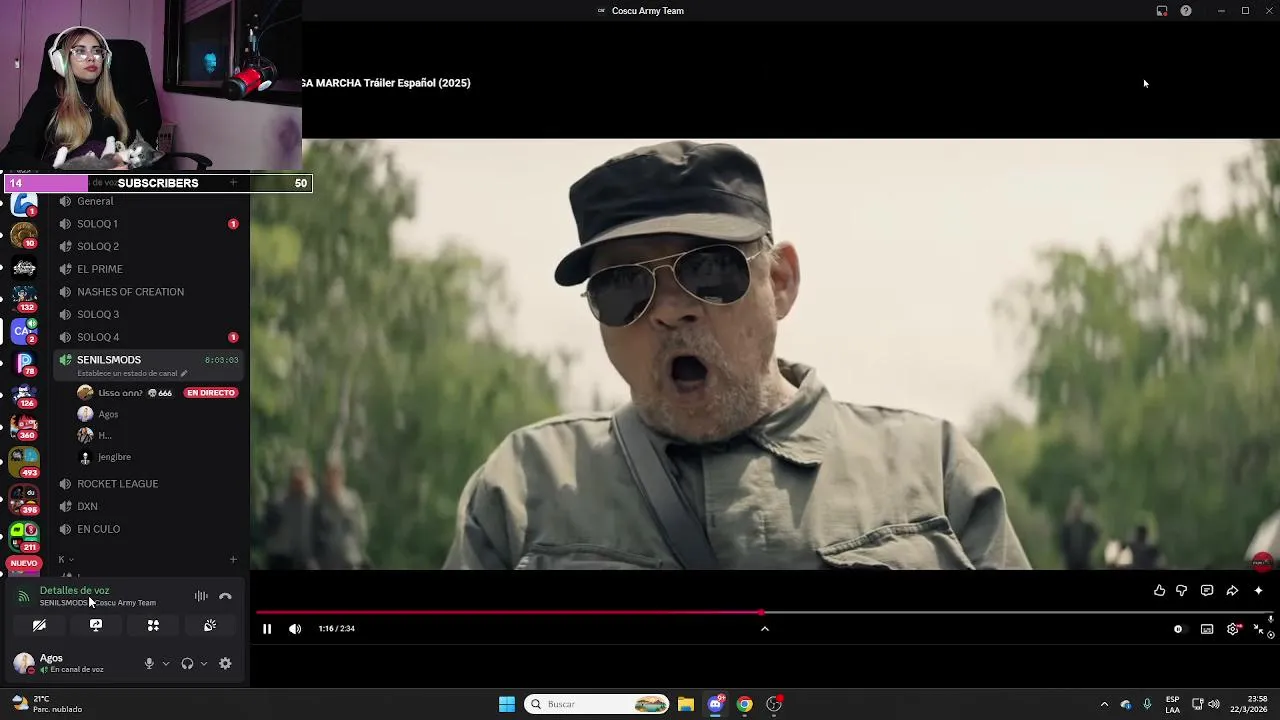This screenshot has height=720, width=1280.
Task: Join the General voice channel
Action: tap(148, 201)
